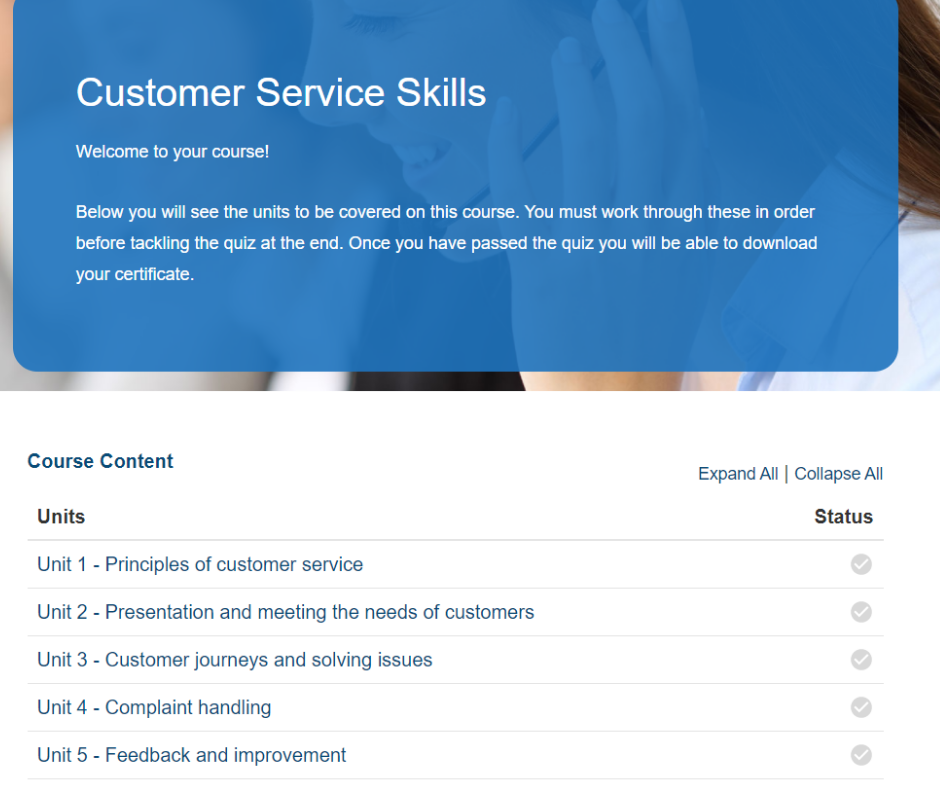Click the Status column header
This screenshot has width=940, height=788.
point(843,516)
